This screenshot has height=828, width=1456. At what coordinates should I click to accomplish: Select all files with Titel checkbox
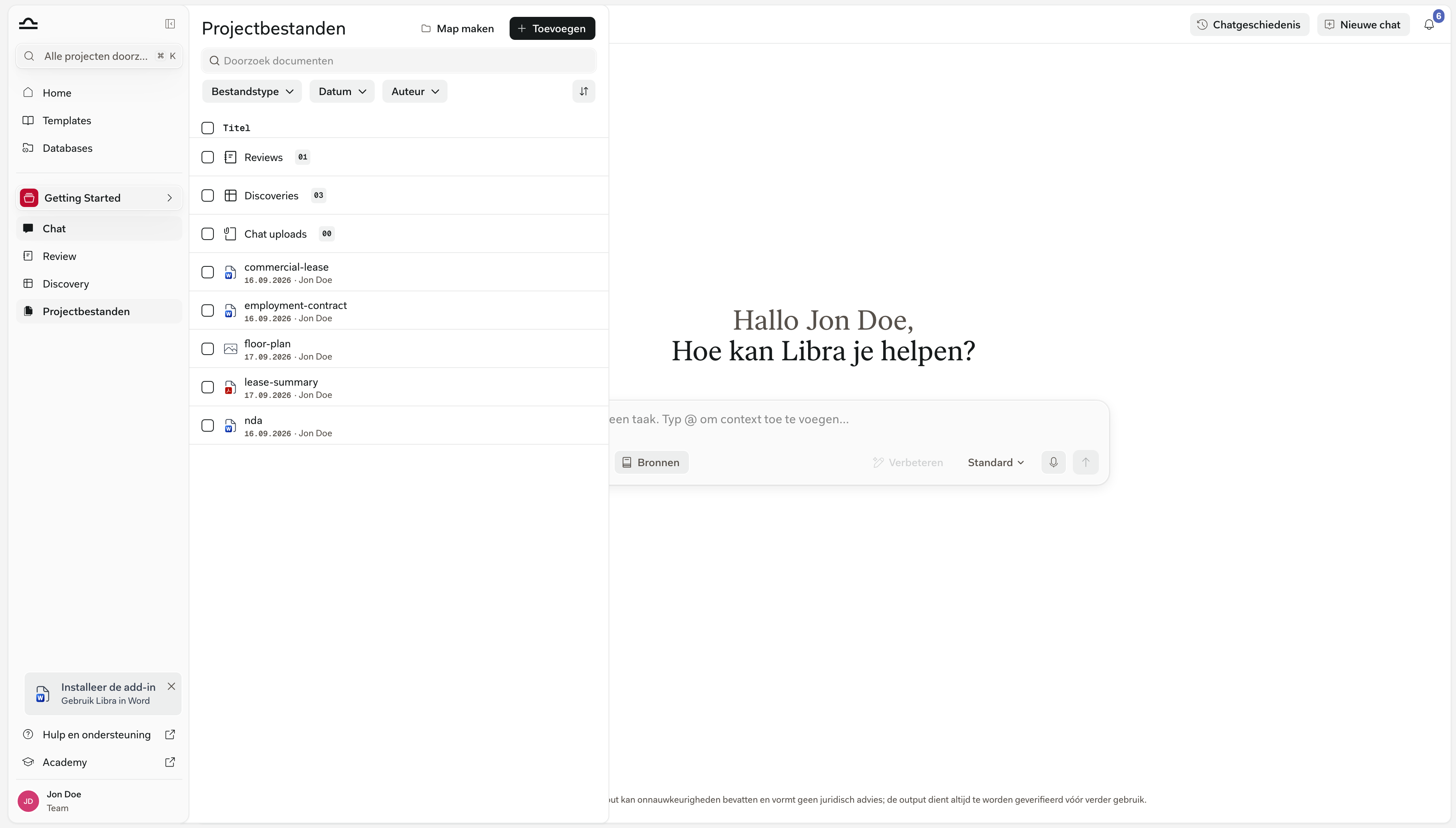click(207, 128)
